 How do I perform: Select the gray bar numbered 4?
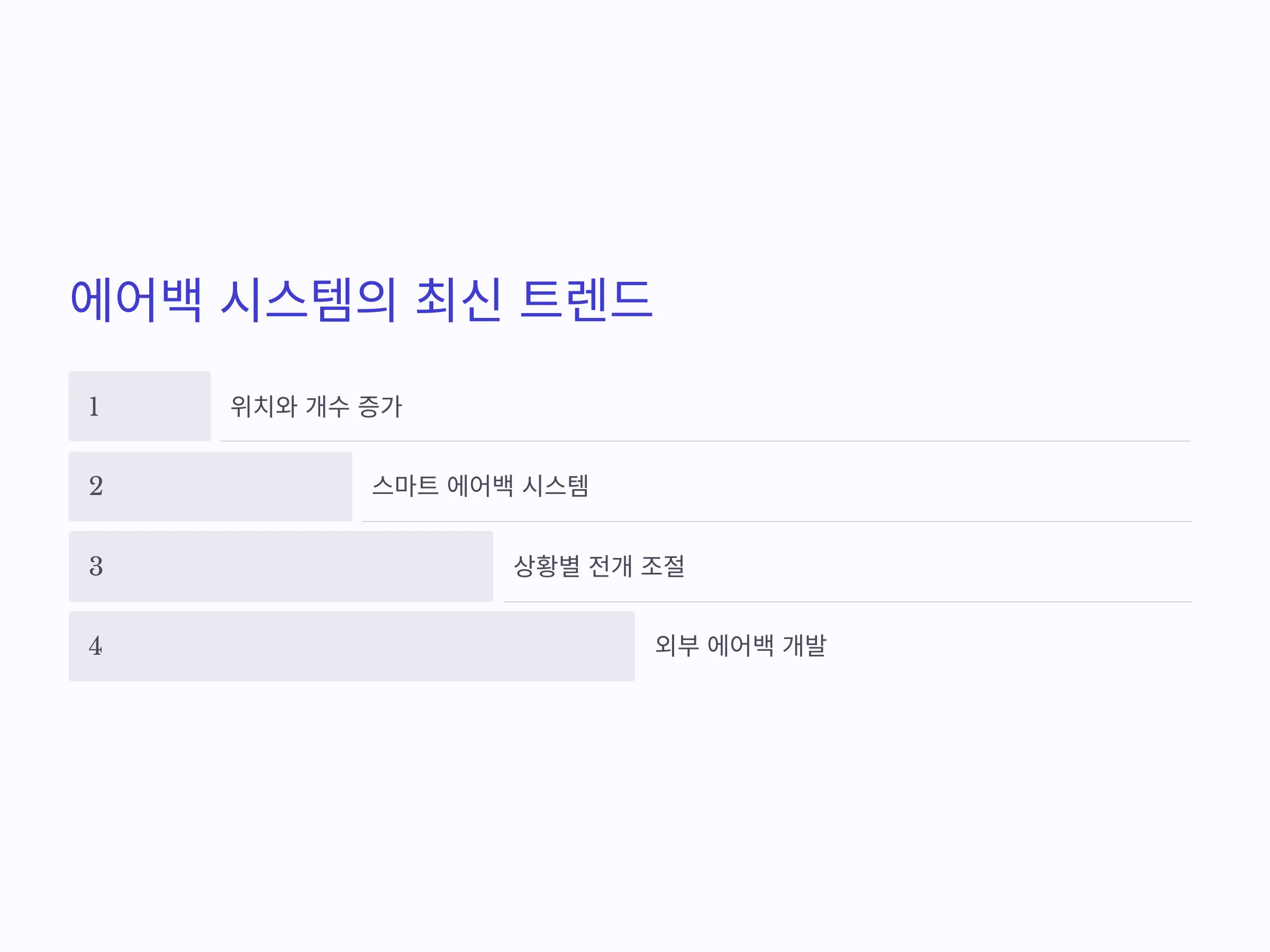tap(352, 646)
